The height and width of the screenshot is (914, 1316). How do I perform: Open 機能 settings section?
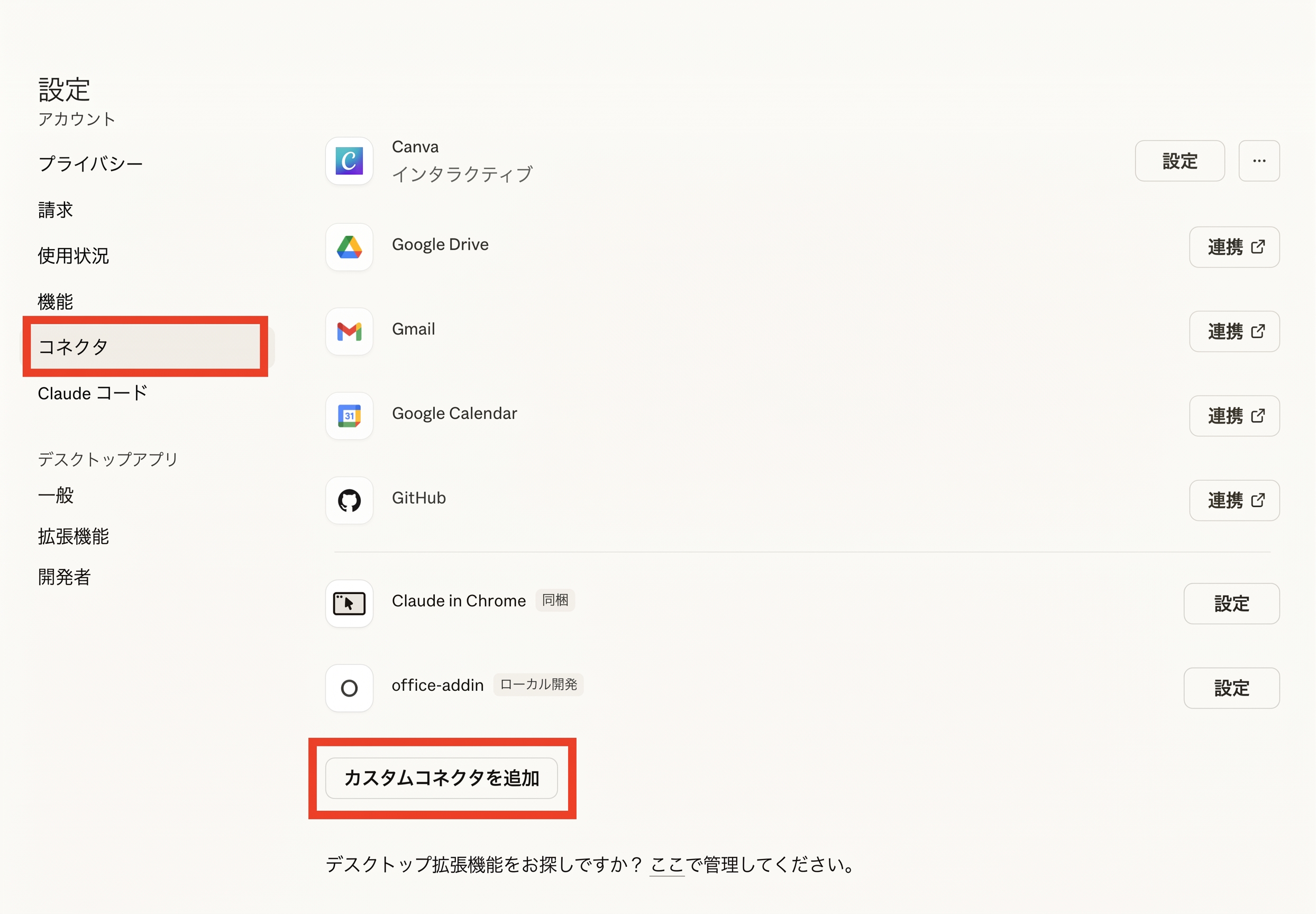(56, 301)
